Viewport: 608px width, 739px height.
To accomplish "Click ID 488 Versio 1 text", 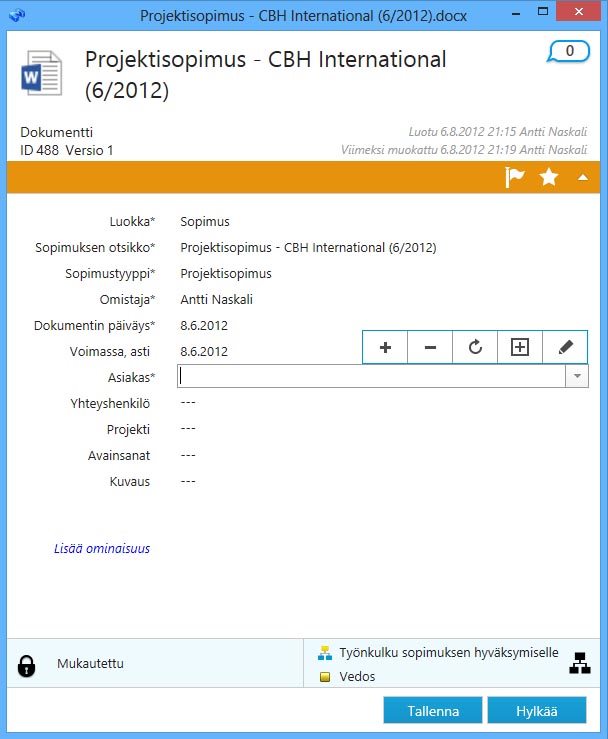I will click(x=66, y=150).
